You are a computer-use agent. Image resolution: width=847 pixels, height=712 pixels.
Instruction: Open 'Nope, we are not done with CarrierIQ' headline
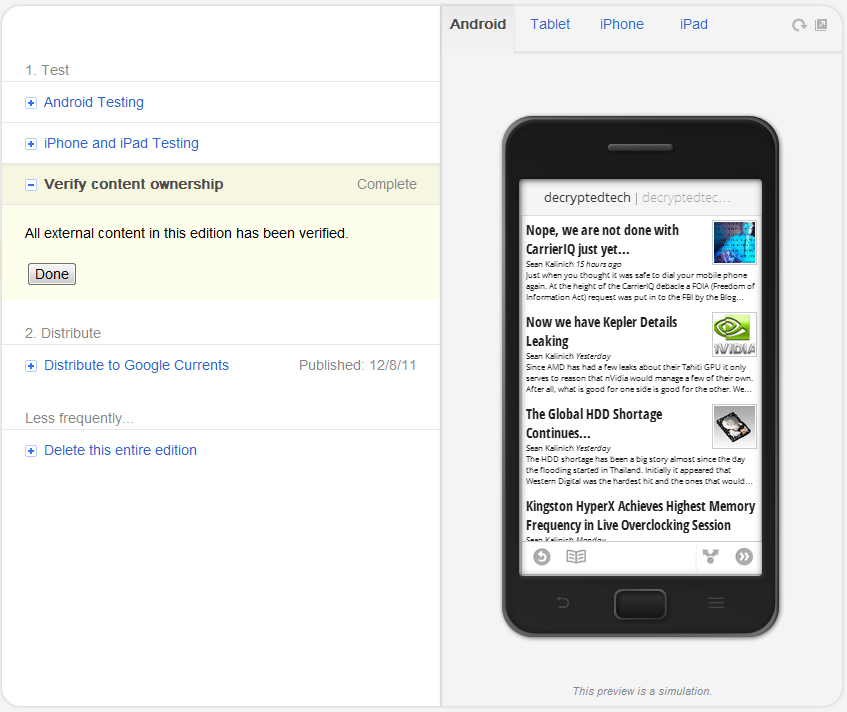point(602,239)
